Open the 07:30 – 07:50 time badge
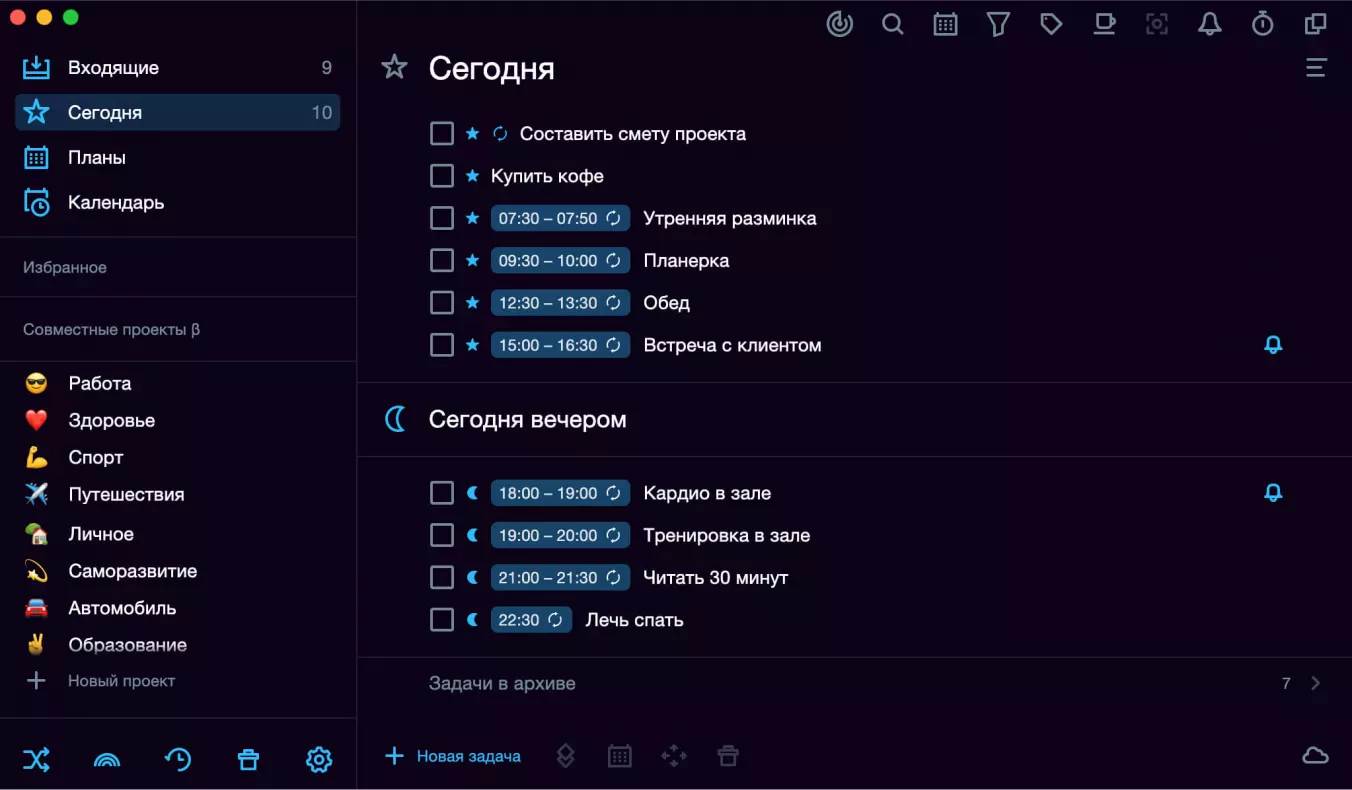The image size is (1352, 790). pos(560,218)
